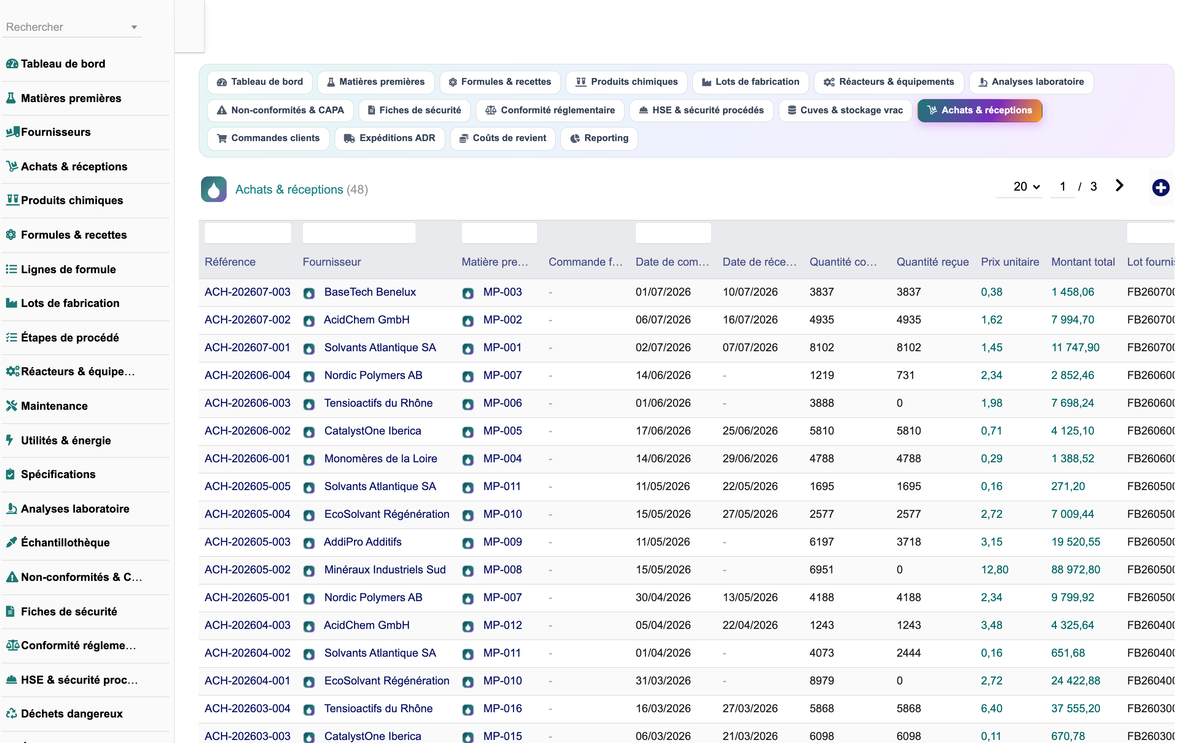1200x743 pixels.
Task: Select the active Achats & réceptions tab
Action: 980,110
